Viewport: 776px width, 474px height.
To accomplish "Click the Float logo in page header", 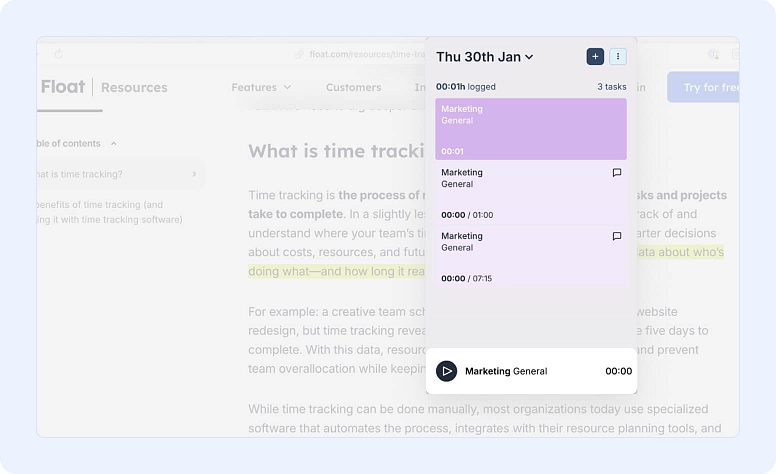I will (x=63, y=87).
